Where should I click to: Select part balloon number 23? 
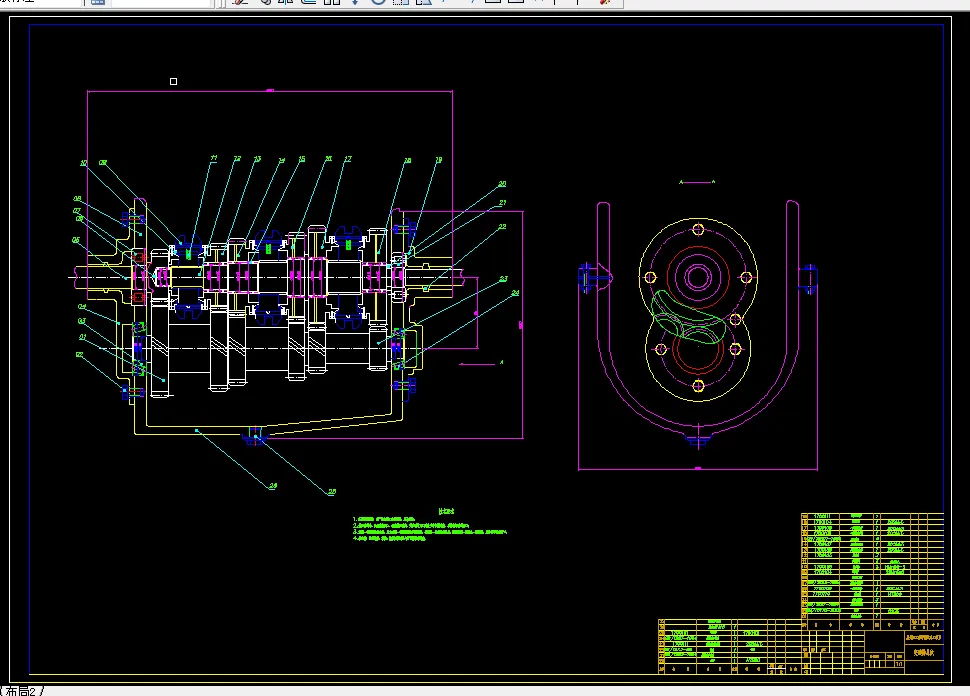[x=504, y=279]
